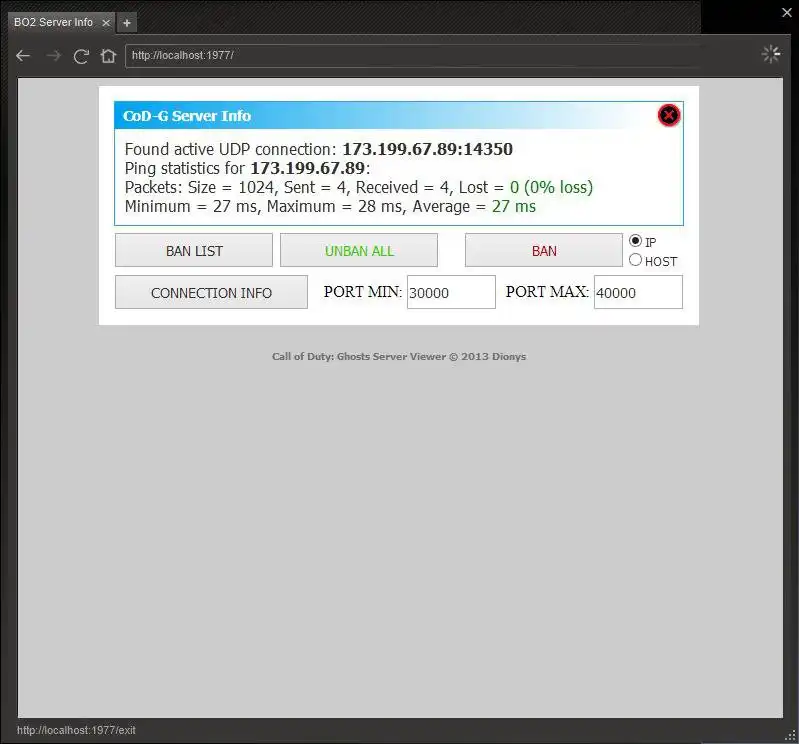Close the BO2 Server Info tab
This screenshot has width=799, height=744.
tap(106, 23)
